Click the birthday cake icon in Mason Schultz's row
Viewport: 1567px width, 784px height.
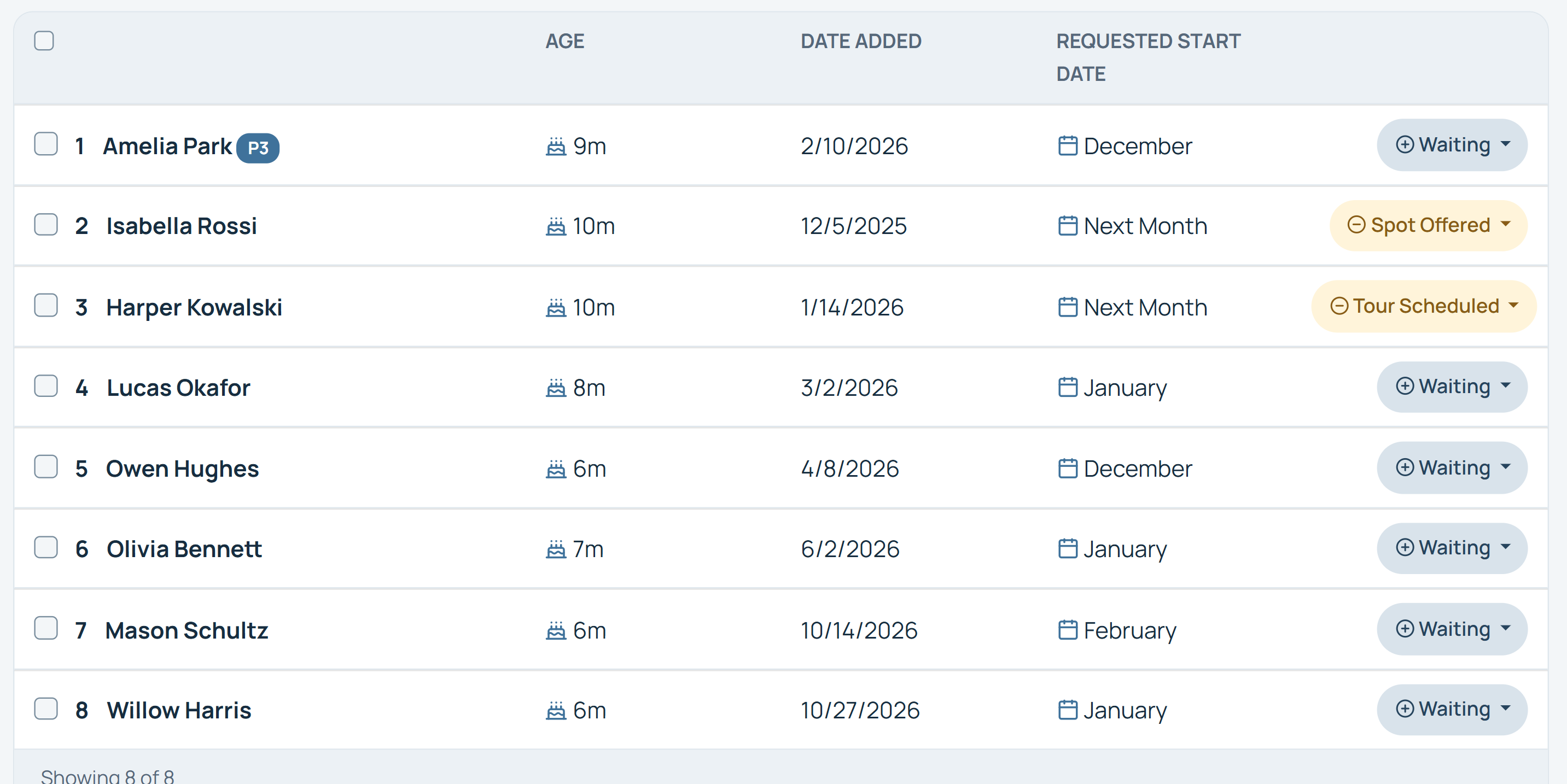tap(555, 631)
